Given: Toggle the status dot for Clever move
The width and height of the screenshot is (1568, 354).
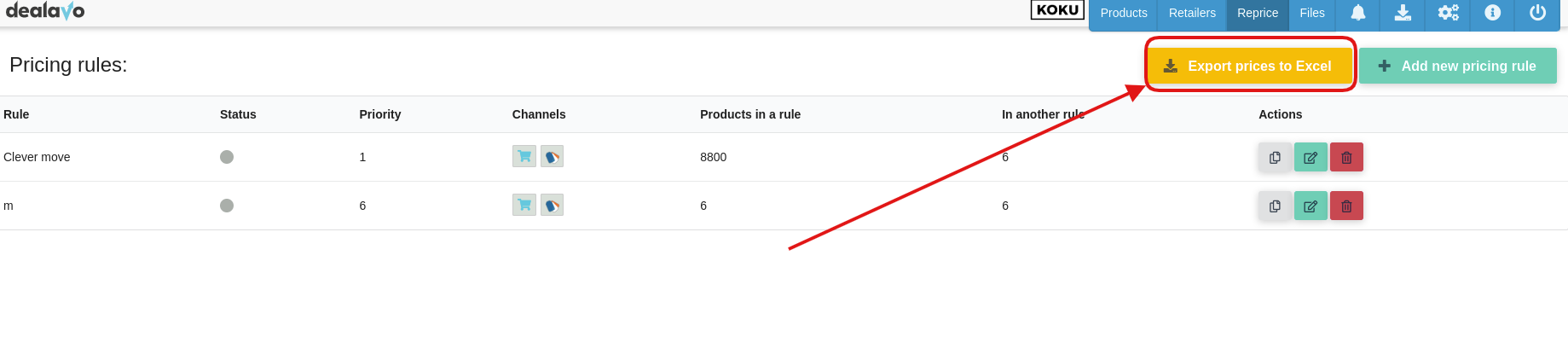Looking at the screenshot, I should pos(227,157).
